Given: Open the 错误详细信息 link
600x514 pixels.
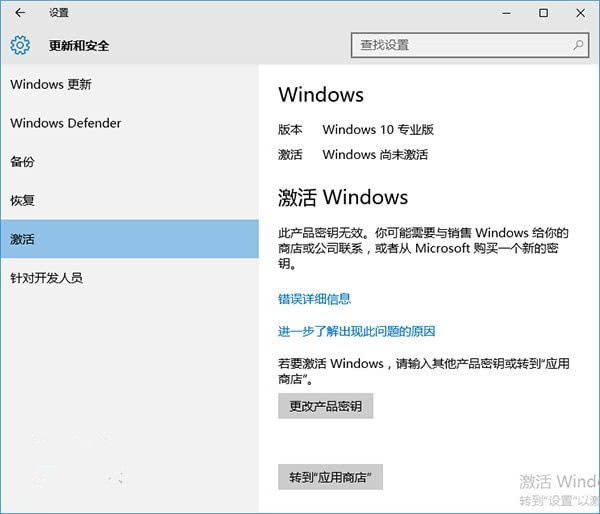Looking at the screenshot, I should 314,299.
